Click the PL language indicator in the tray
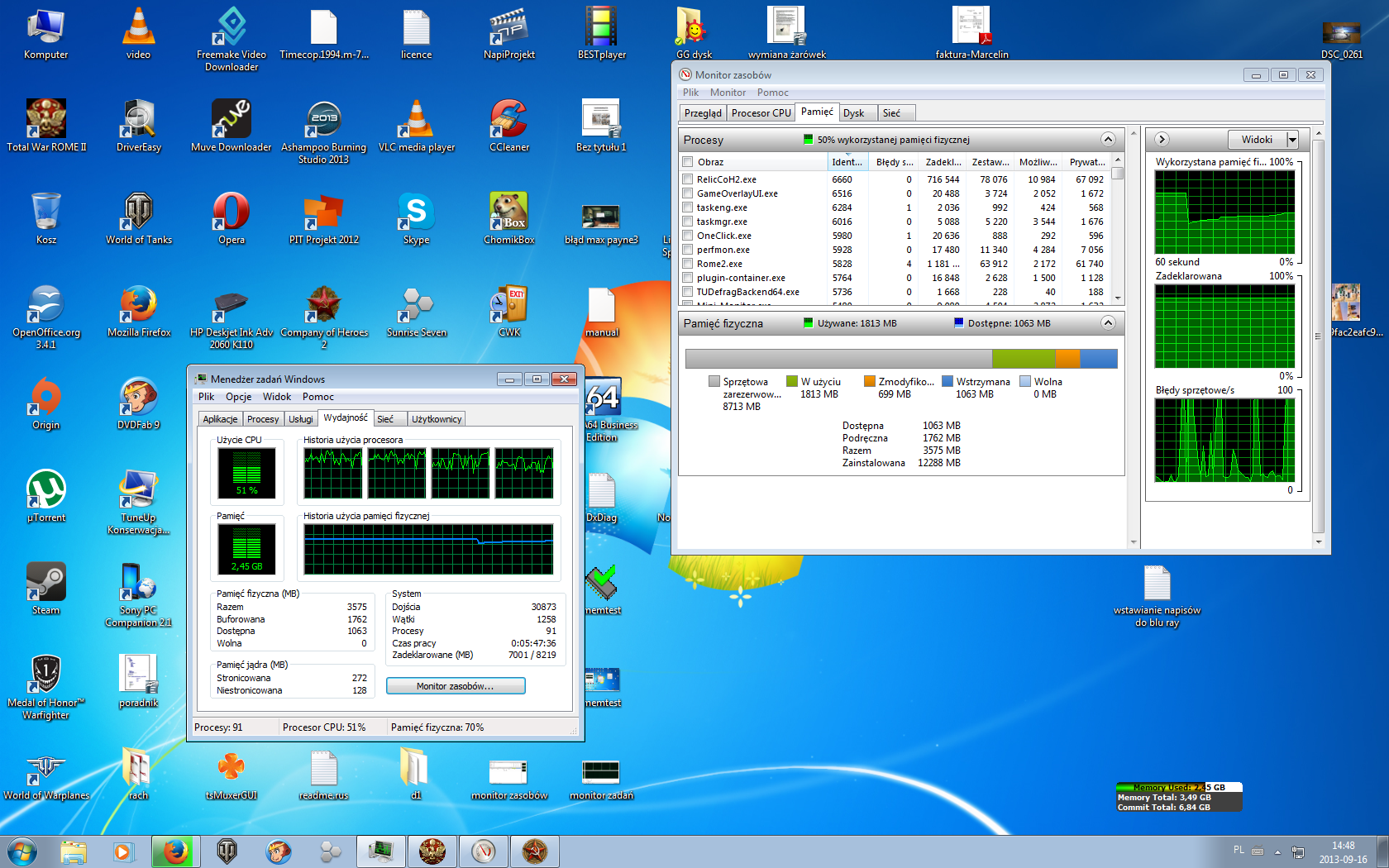Screen dimensions: 1389x868 click(1239, 850)
